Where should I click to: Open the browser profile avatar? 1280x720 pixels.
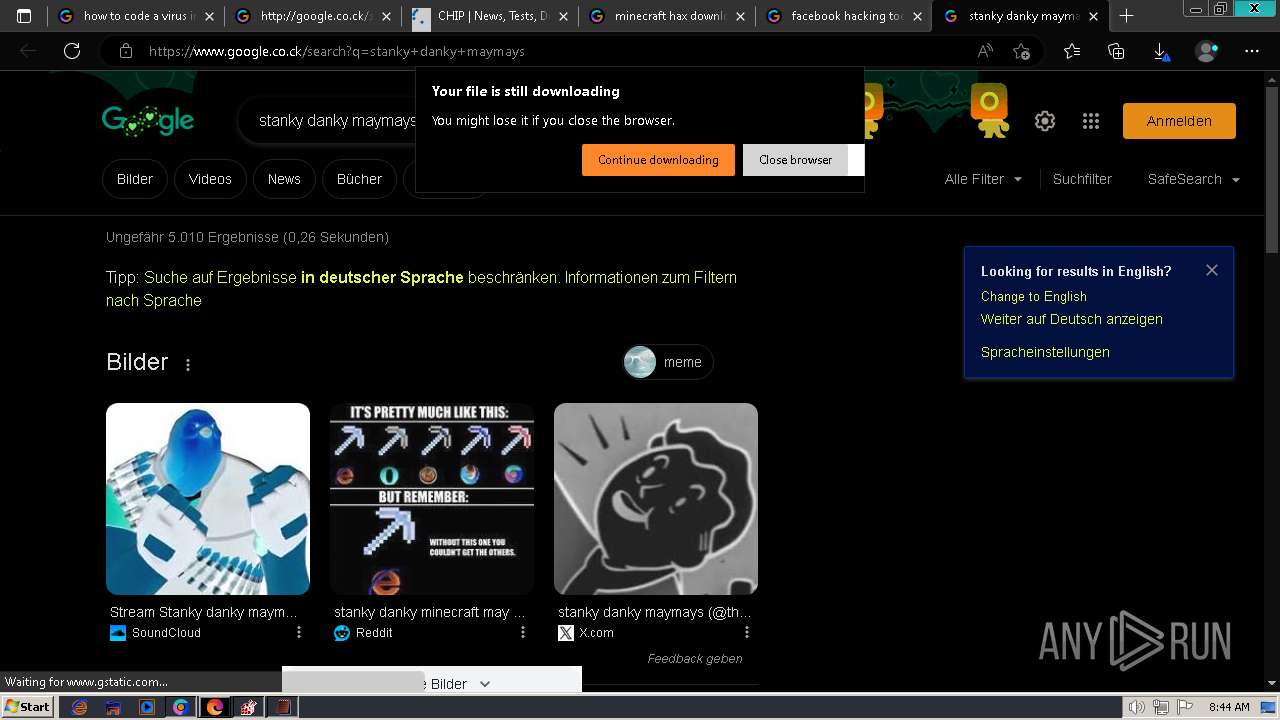point(1207,51)
